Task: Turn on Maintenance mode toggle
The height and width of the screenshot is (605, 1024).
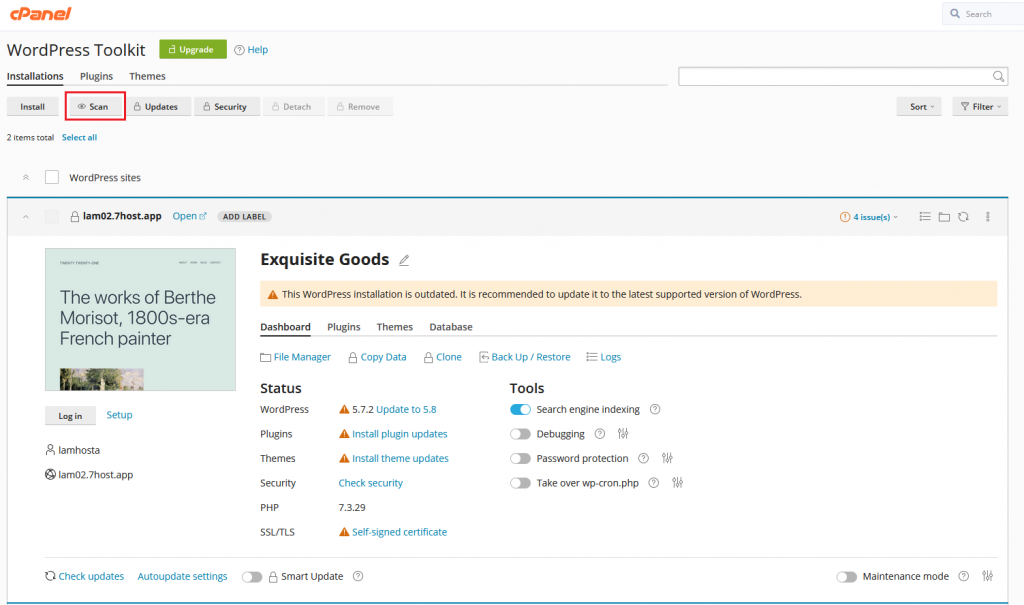Action: [x=847, y=577]
